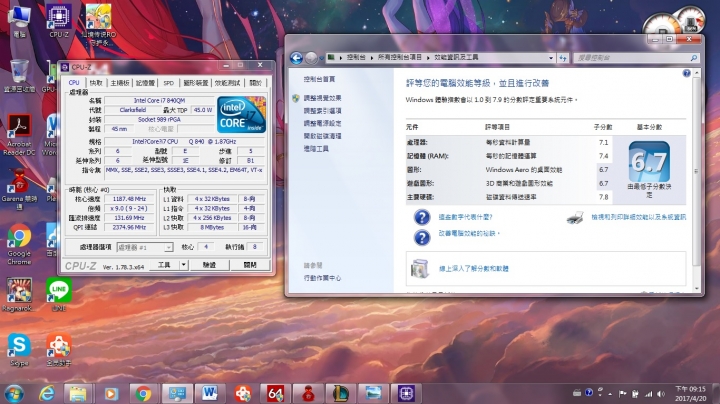Click the 驗證 button in CPU-Z
The width and height of the screenshot is (720, 404).
click(x=209, y=265)
